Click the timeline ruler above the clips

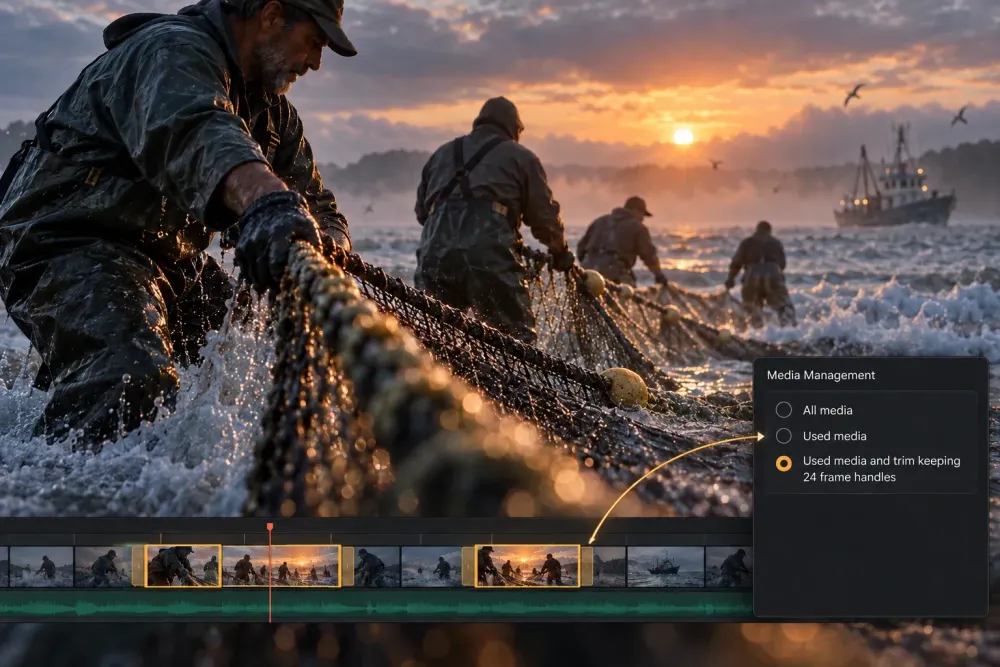(x=376, y=537)
